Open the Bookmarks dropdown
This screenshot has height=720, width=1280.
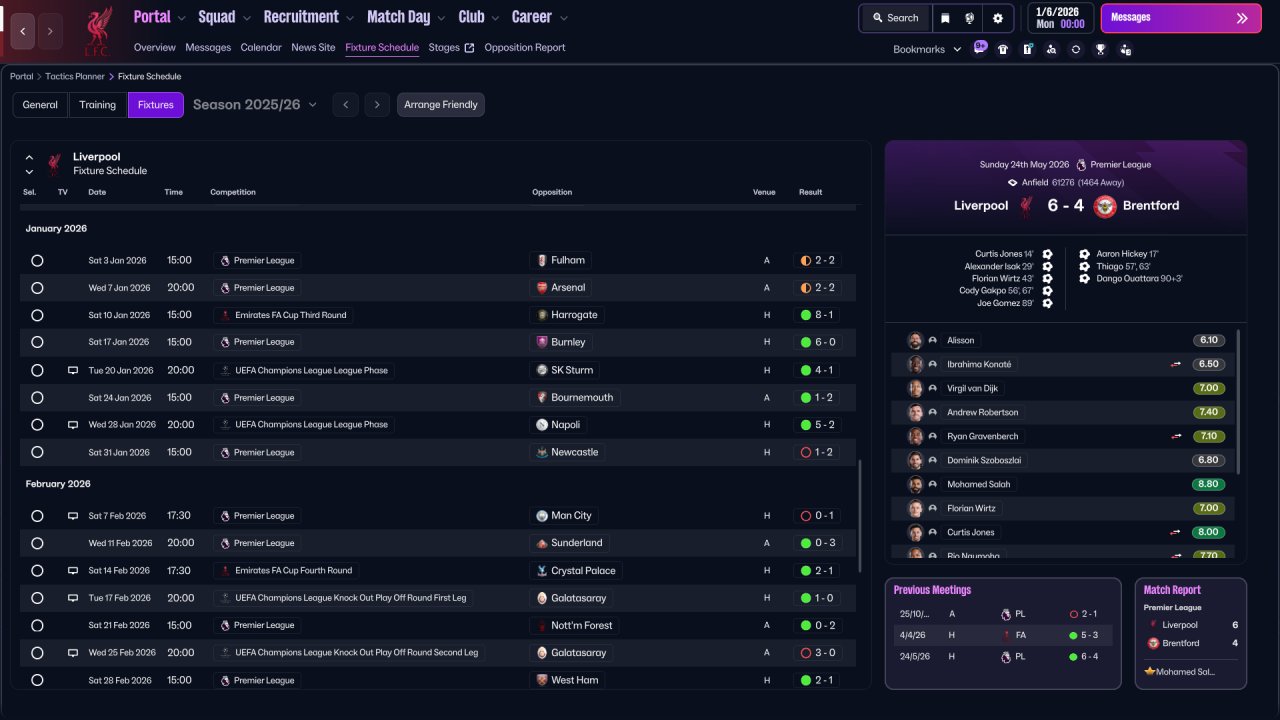point(927,49)
